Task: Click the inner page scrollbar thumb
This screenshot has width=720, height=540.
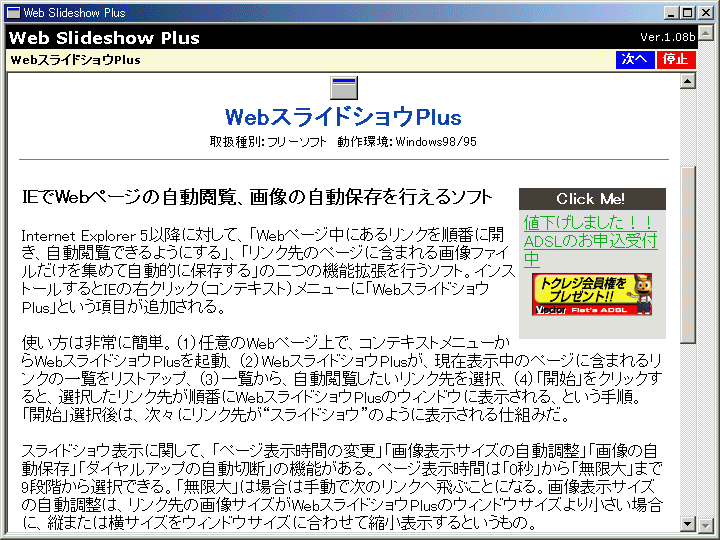Action: point(687,255)
